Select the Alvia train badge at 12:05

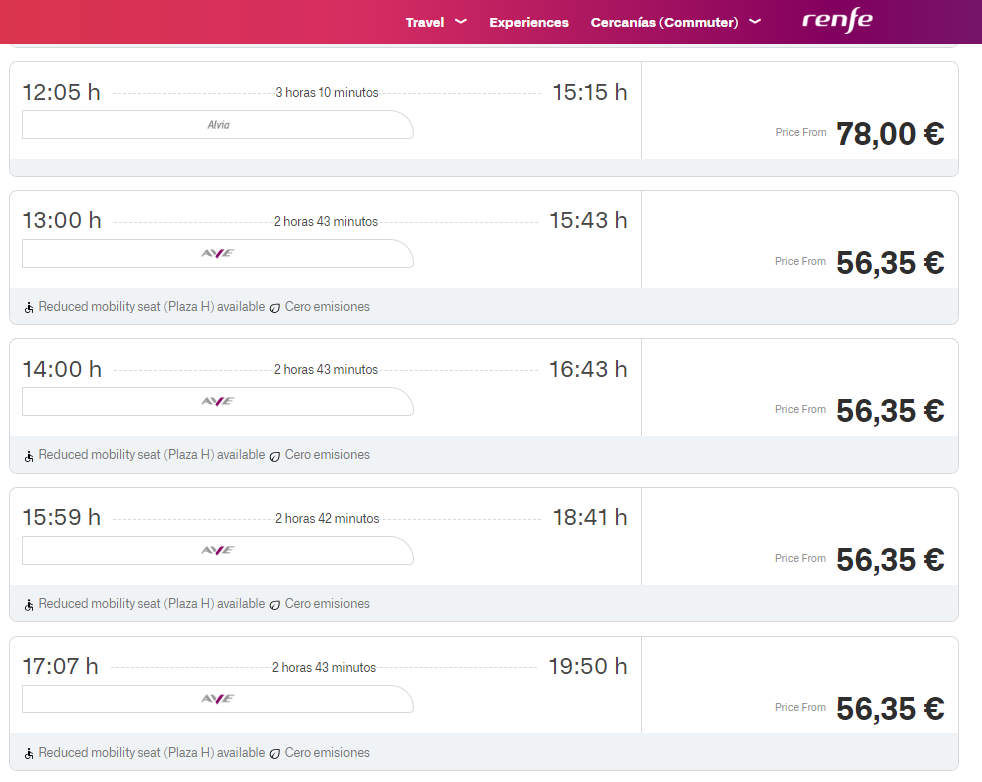tap(218, 125)
